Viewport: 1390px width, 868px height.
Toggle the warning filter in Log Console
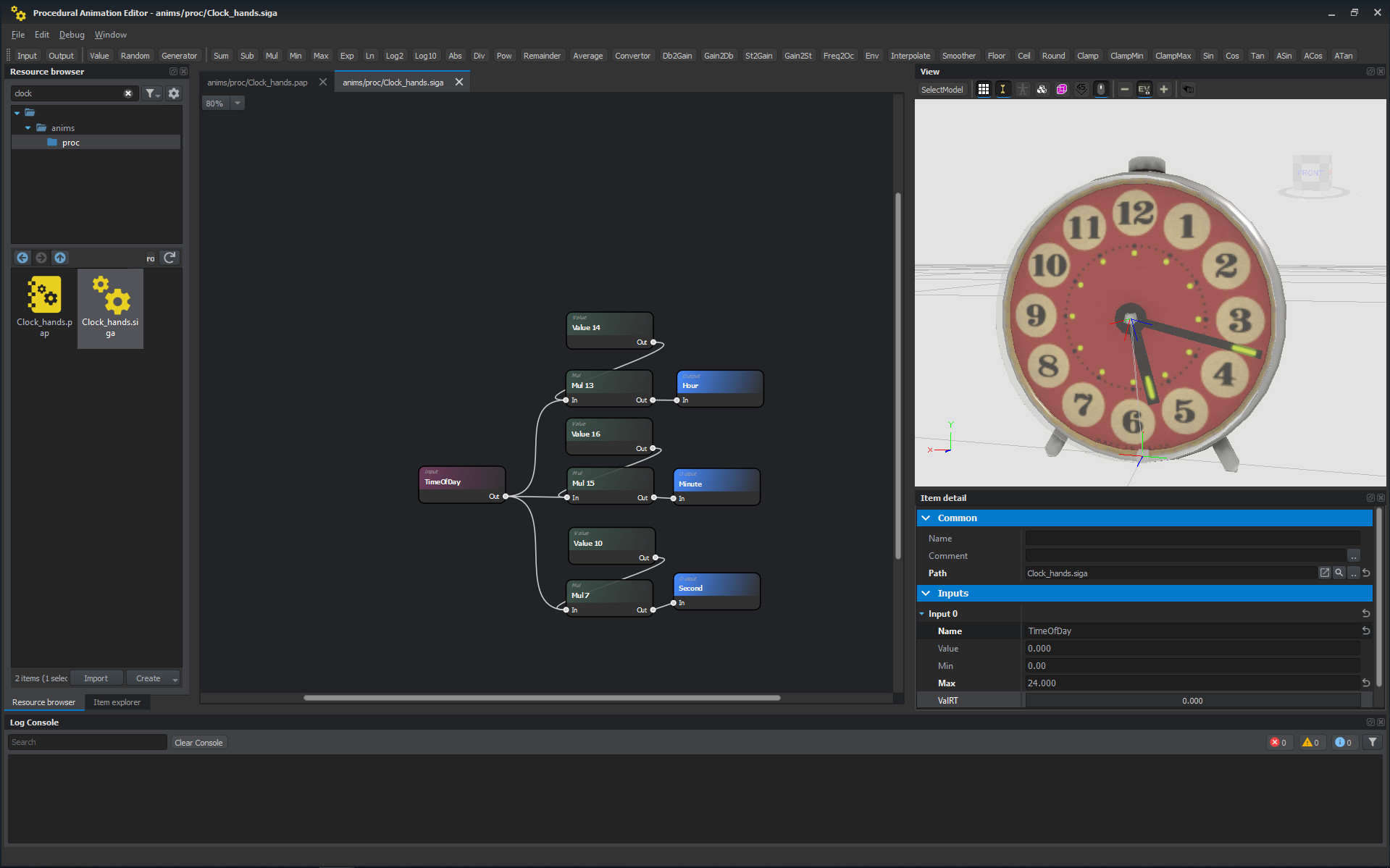click(1311, 742)
